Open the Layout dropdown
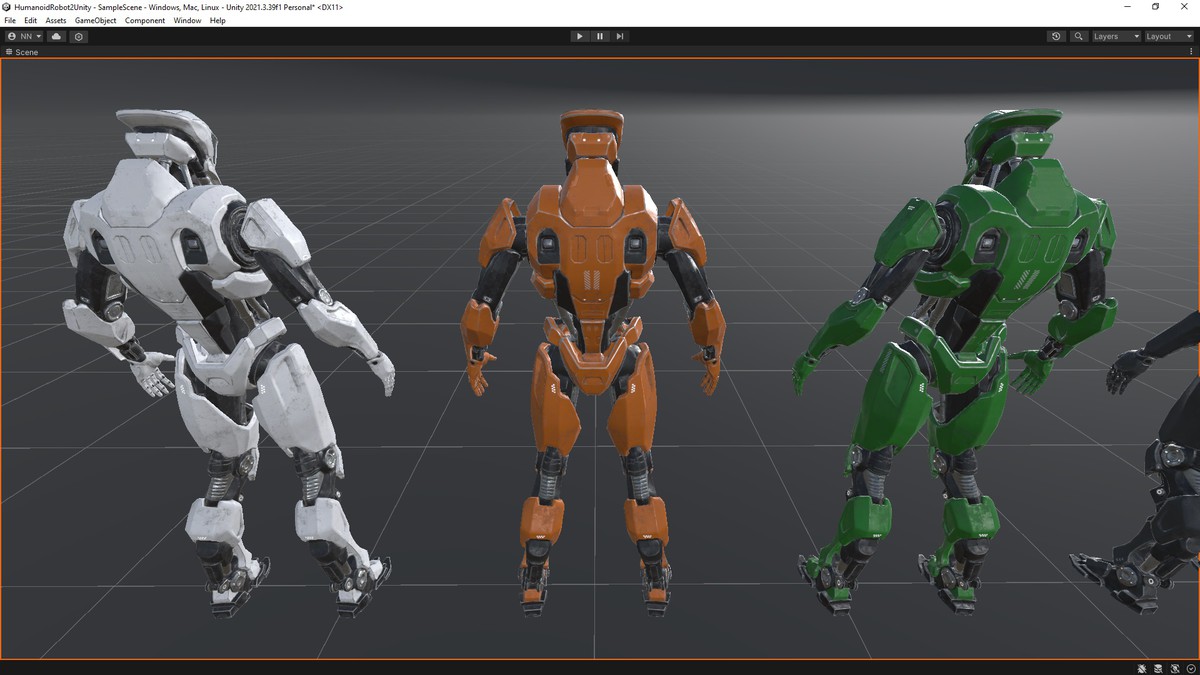 (x=1165, y=36)
